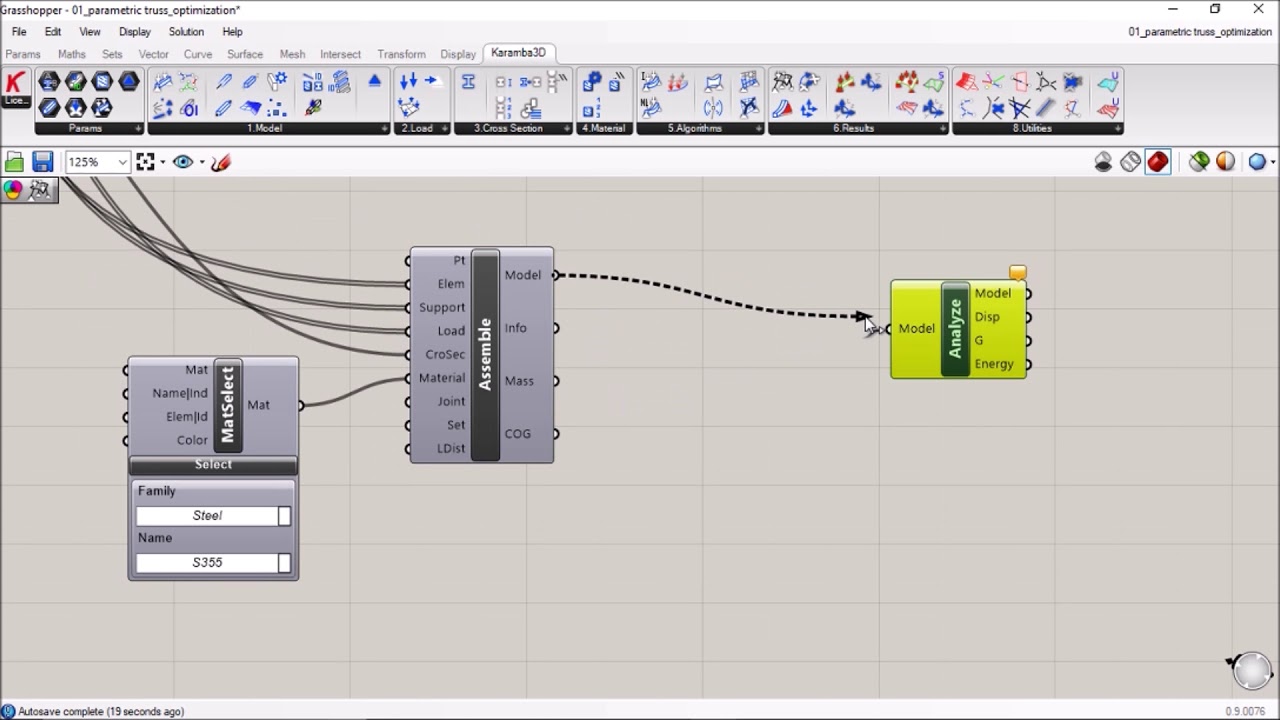1280x720 pixels.
Task: Click the small box beside S355 name
Action: tap(284, 563)
